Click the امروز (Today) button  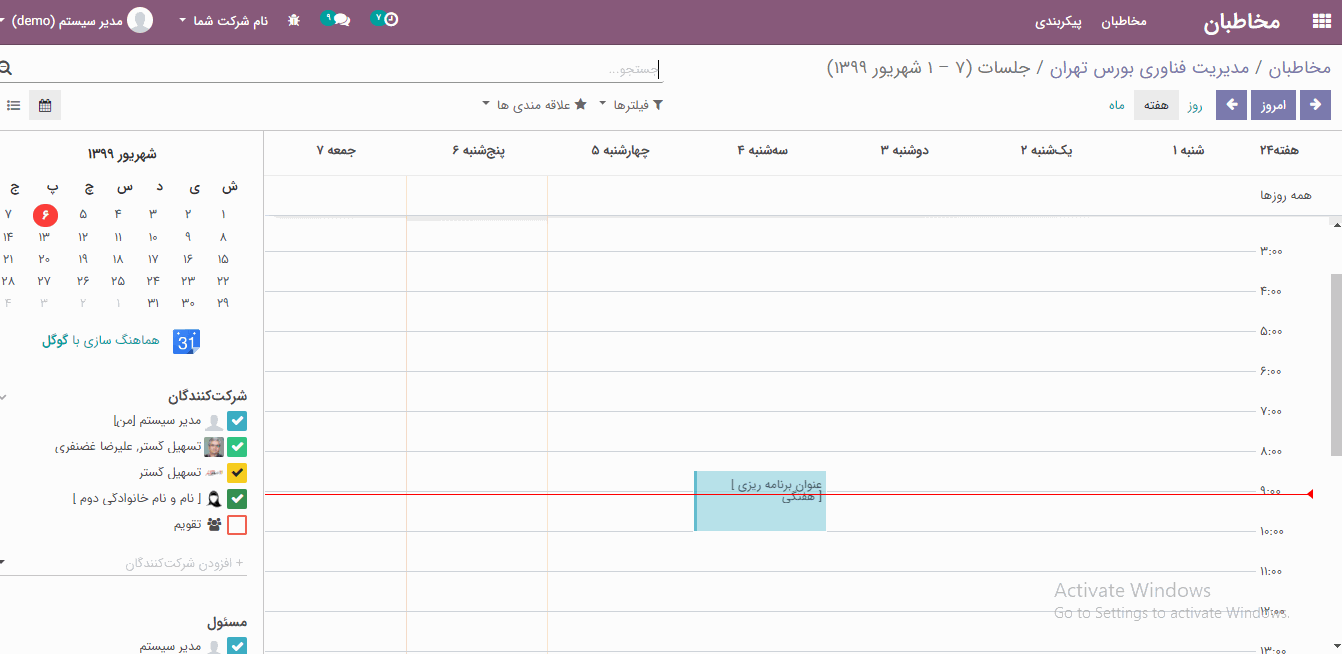click(x=1273, y=105)
